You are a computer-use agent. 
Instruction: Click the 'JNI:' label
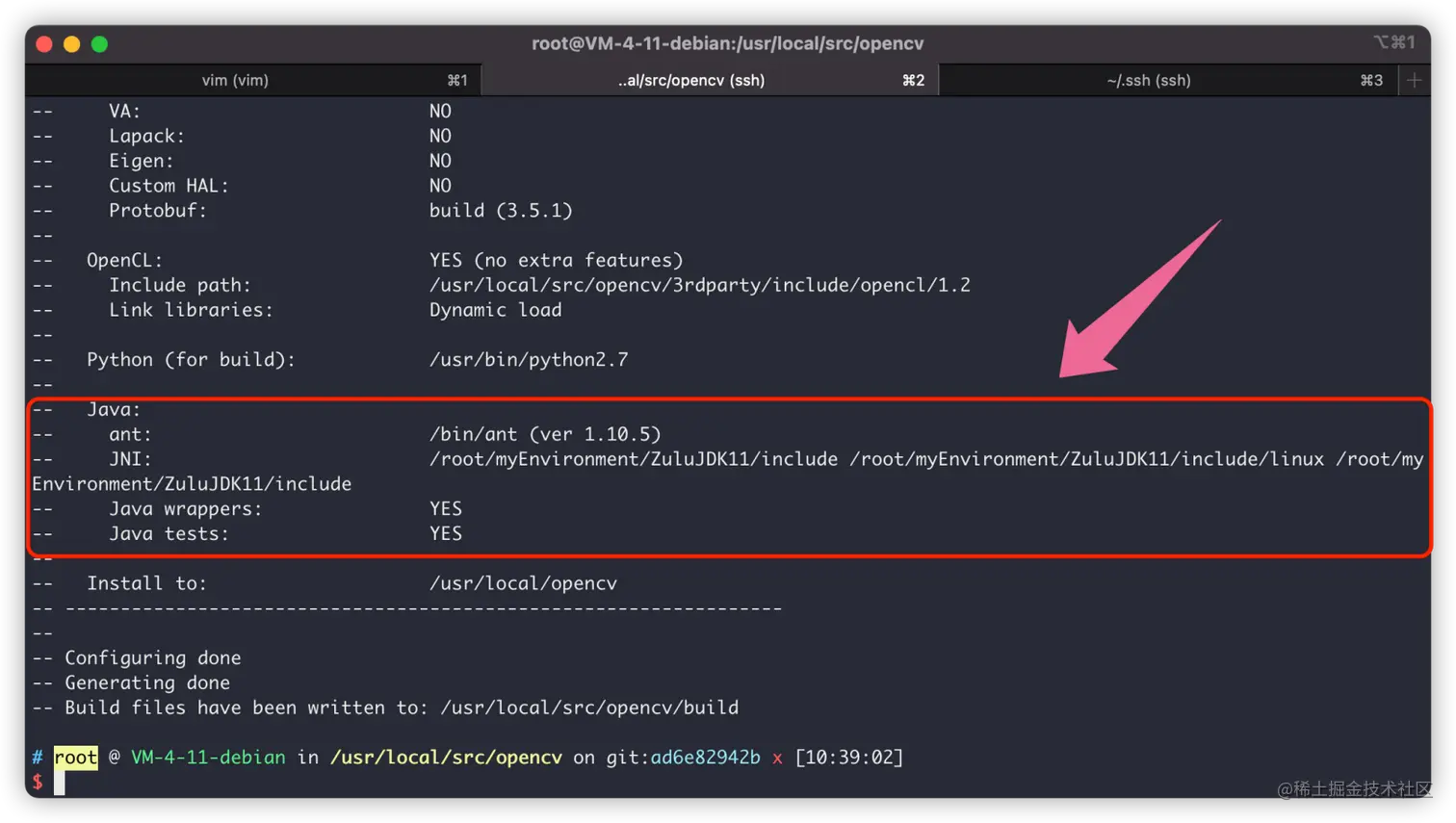pyautogui.click(x=130, y=459)
